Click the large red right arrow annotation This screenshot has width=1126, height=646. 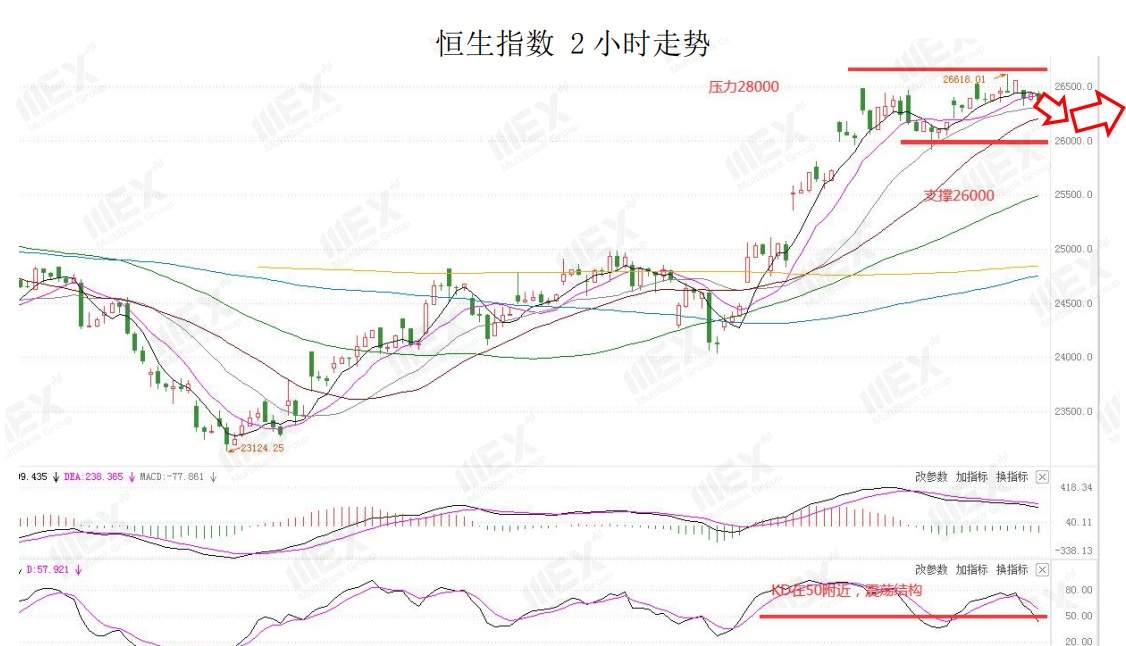(x=1097, y=108)
